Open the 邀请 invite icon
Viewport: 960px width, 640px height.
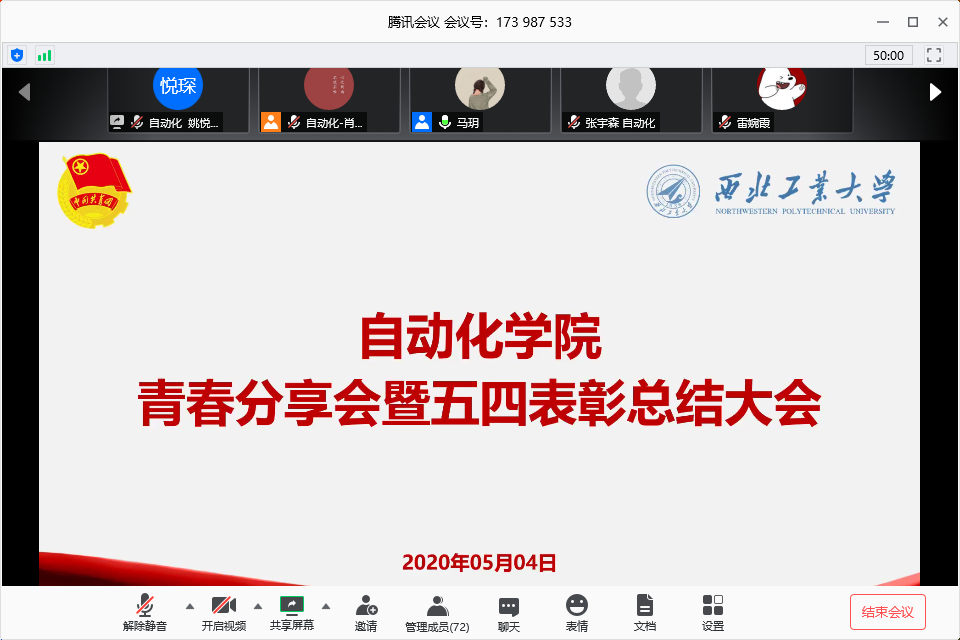point(366,612)
